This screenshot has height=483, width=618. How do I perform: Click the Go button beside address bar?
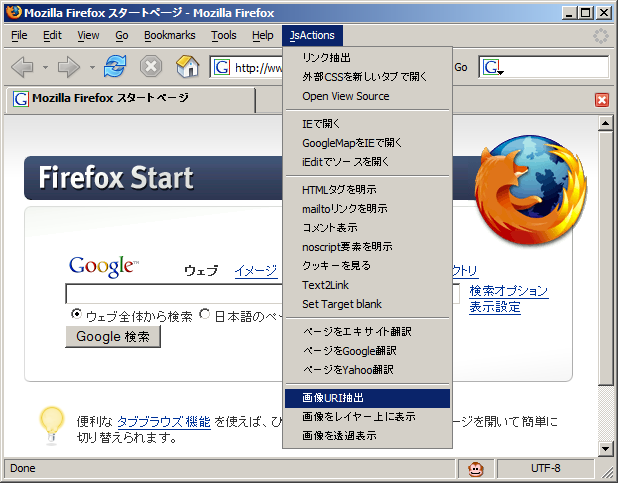[x=461, y=67]
